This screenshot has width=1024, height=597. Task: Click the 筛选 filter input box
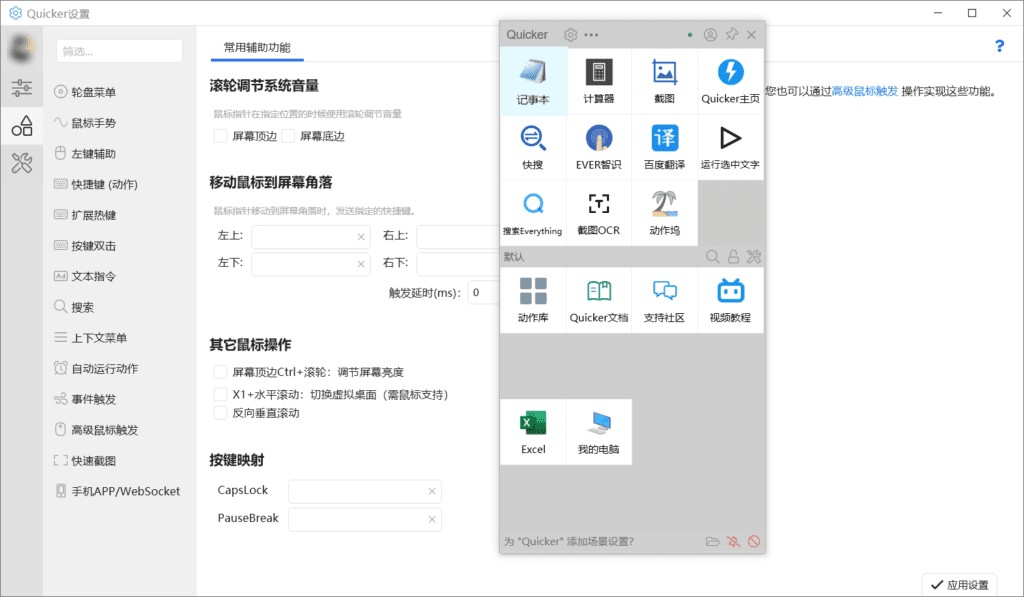[x=120, y=51]
